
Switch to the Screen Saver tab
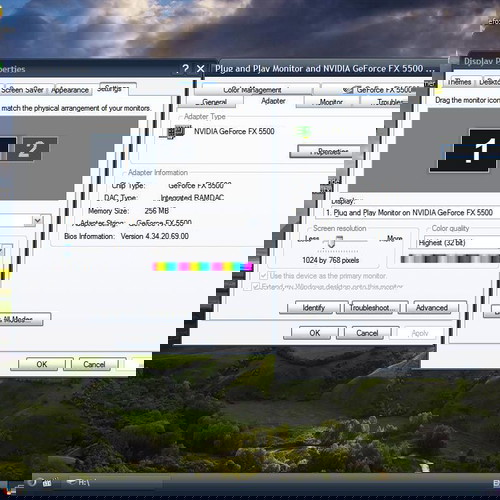click(22, 90)
